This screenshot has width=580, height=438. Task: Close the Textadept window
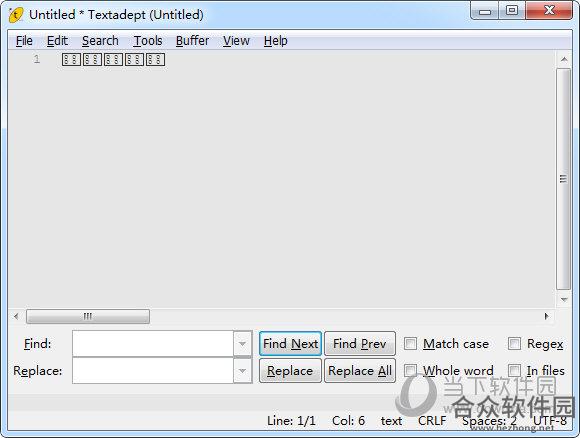[549, 10]
